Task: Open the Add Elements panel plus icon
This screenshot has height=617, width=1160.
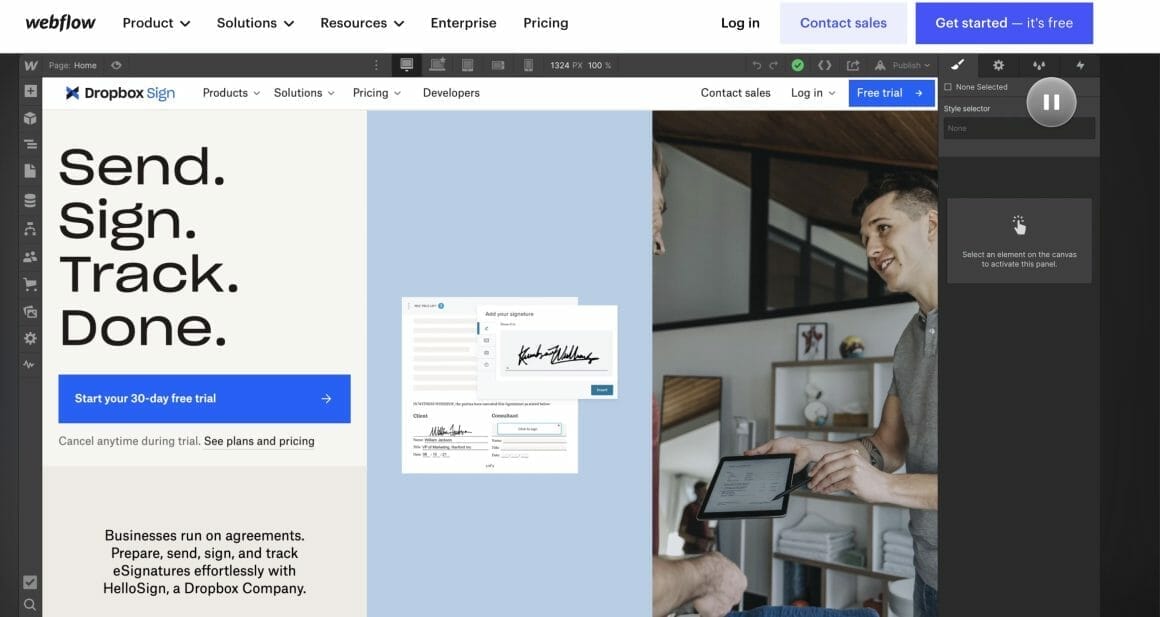Action: [x=30, y=91]
